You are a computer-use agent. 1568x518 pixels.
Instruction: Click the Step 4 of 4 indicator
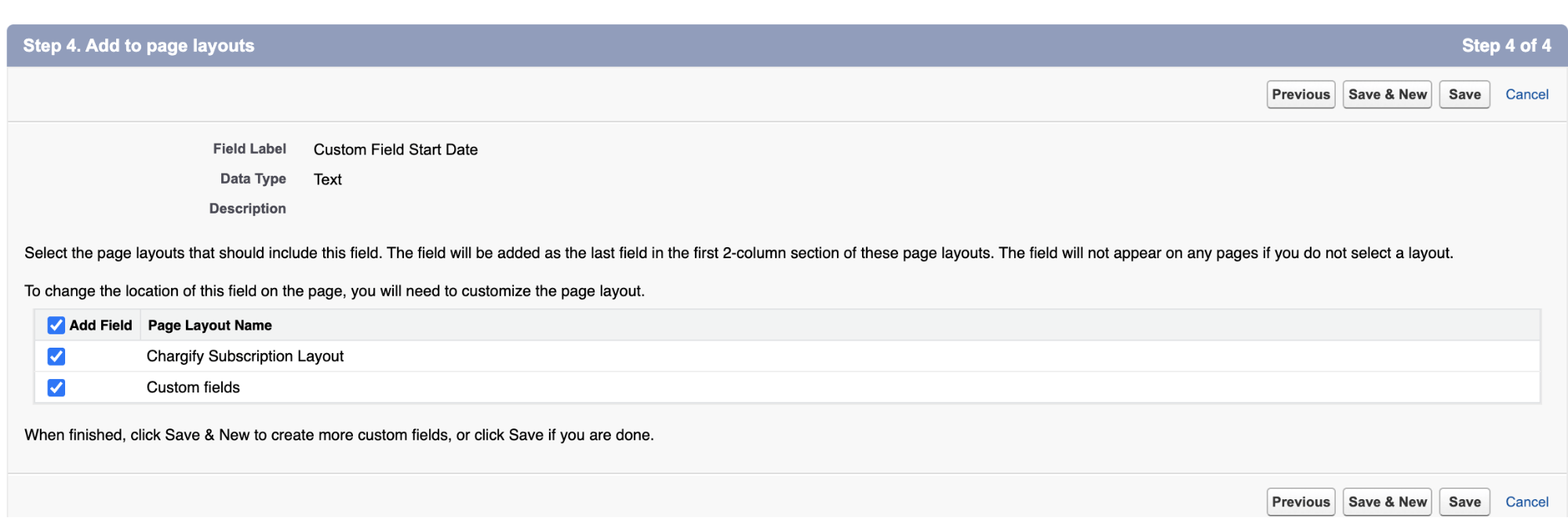point(1506,46)
